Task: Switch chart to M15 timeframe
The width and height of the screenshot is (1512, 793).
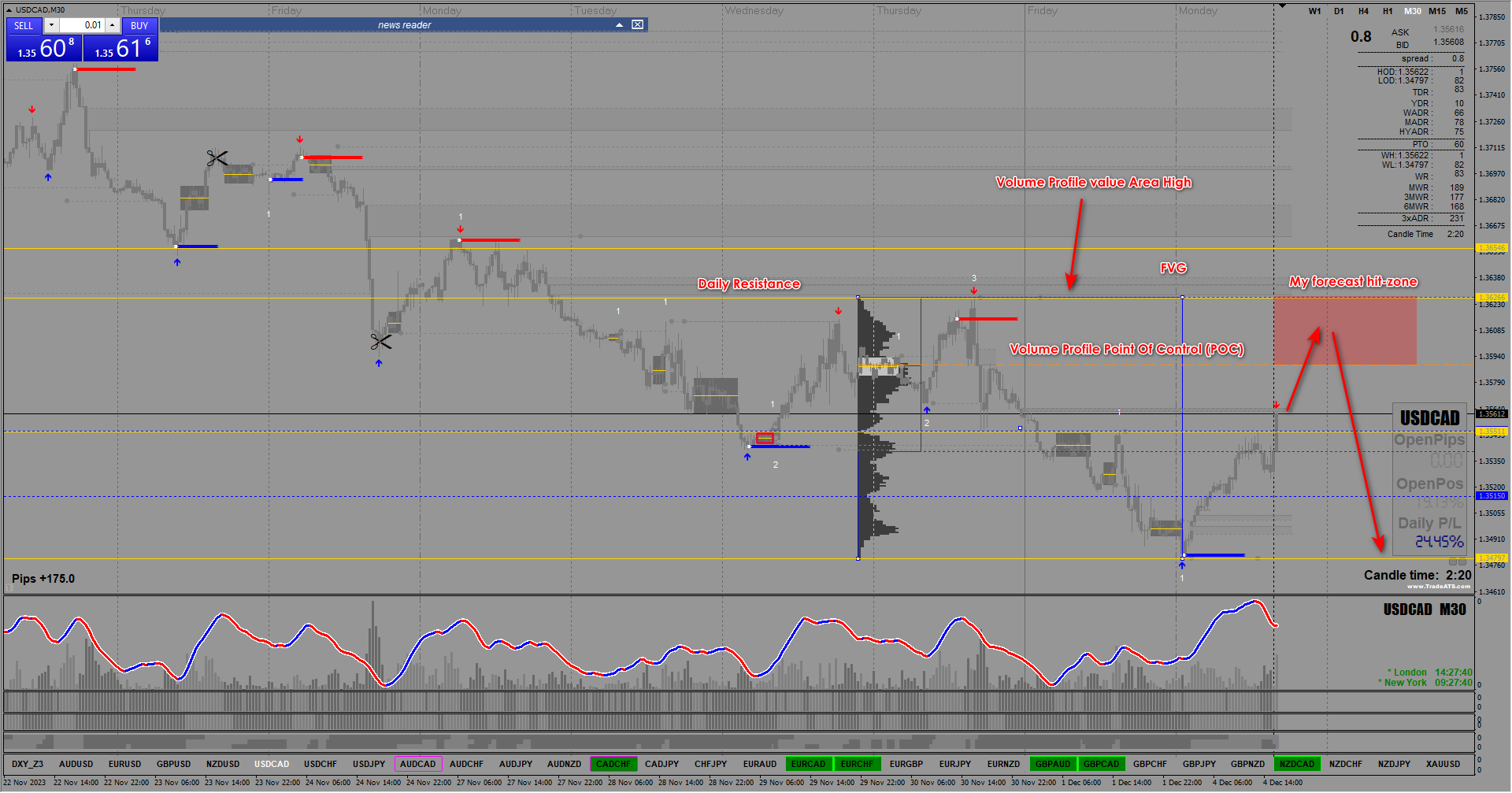Action: pyautogui.click(x=1437, y=11)
